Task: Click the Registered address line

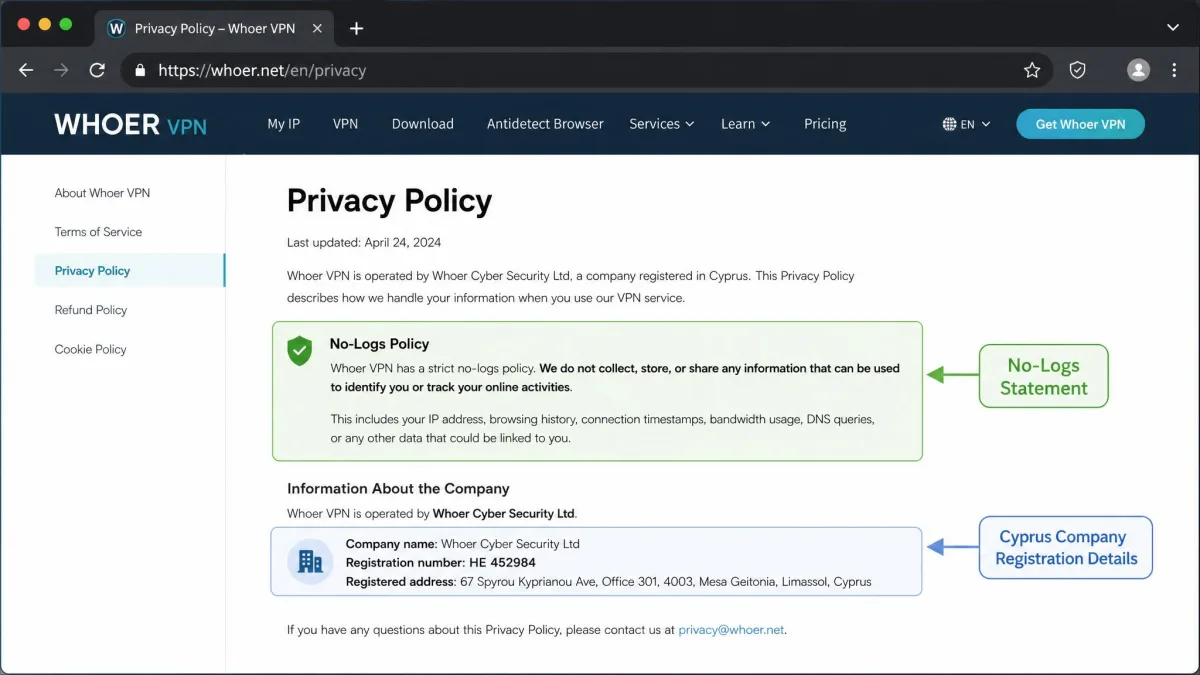Action: tap(608, 581)
